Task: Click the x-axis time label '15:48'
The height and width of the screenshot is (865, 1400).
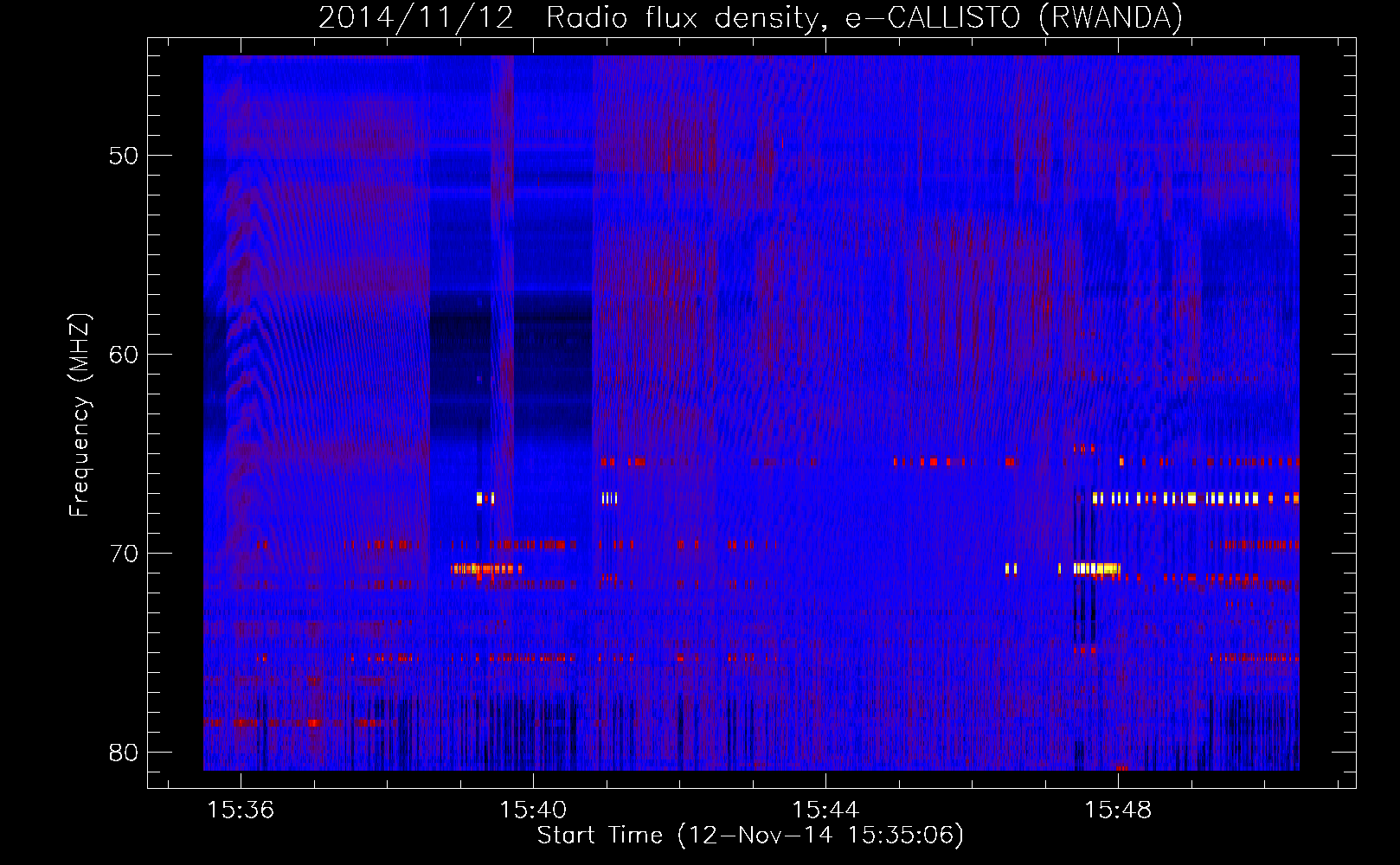Action: (1119, 810)
